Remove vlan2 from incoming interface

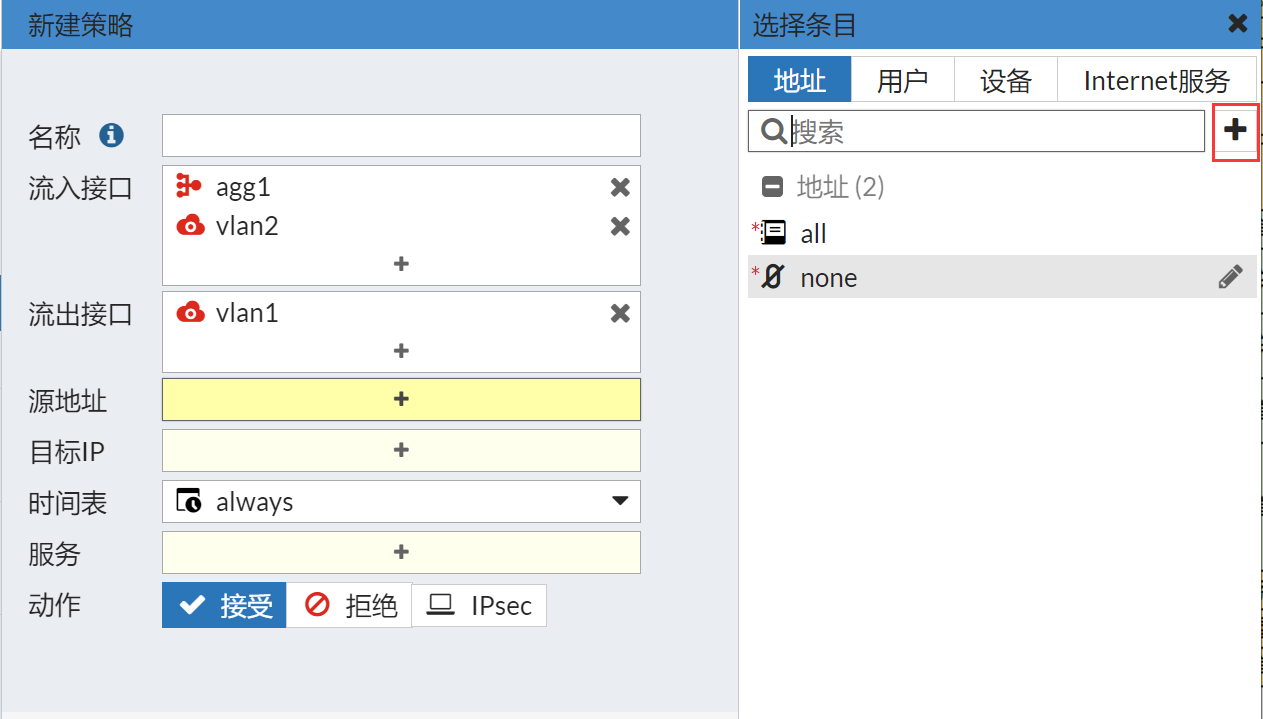pos(620,227)
